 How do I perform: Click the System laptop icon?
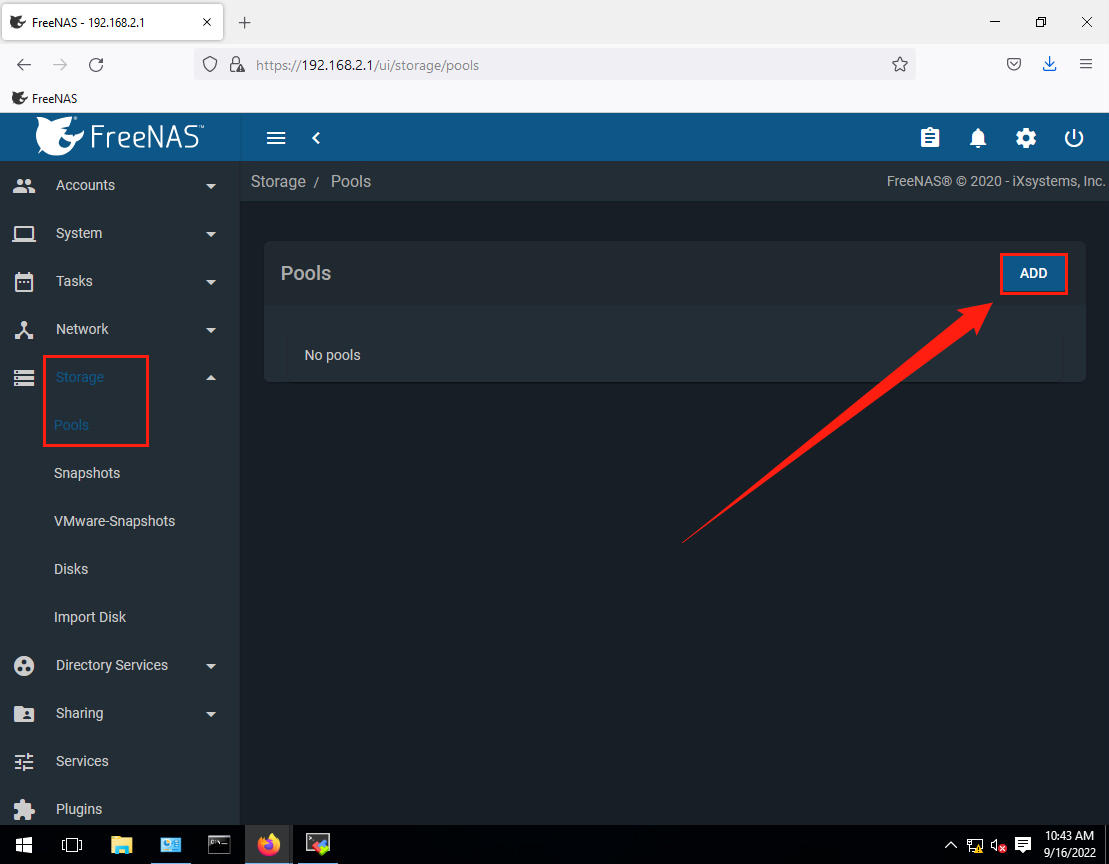coord(24,233)
